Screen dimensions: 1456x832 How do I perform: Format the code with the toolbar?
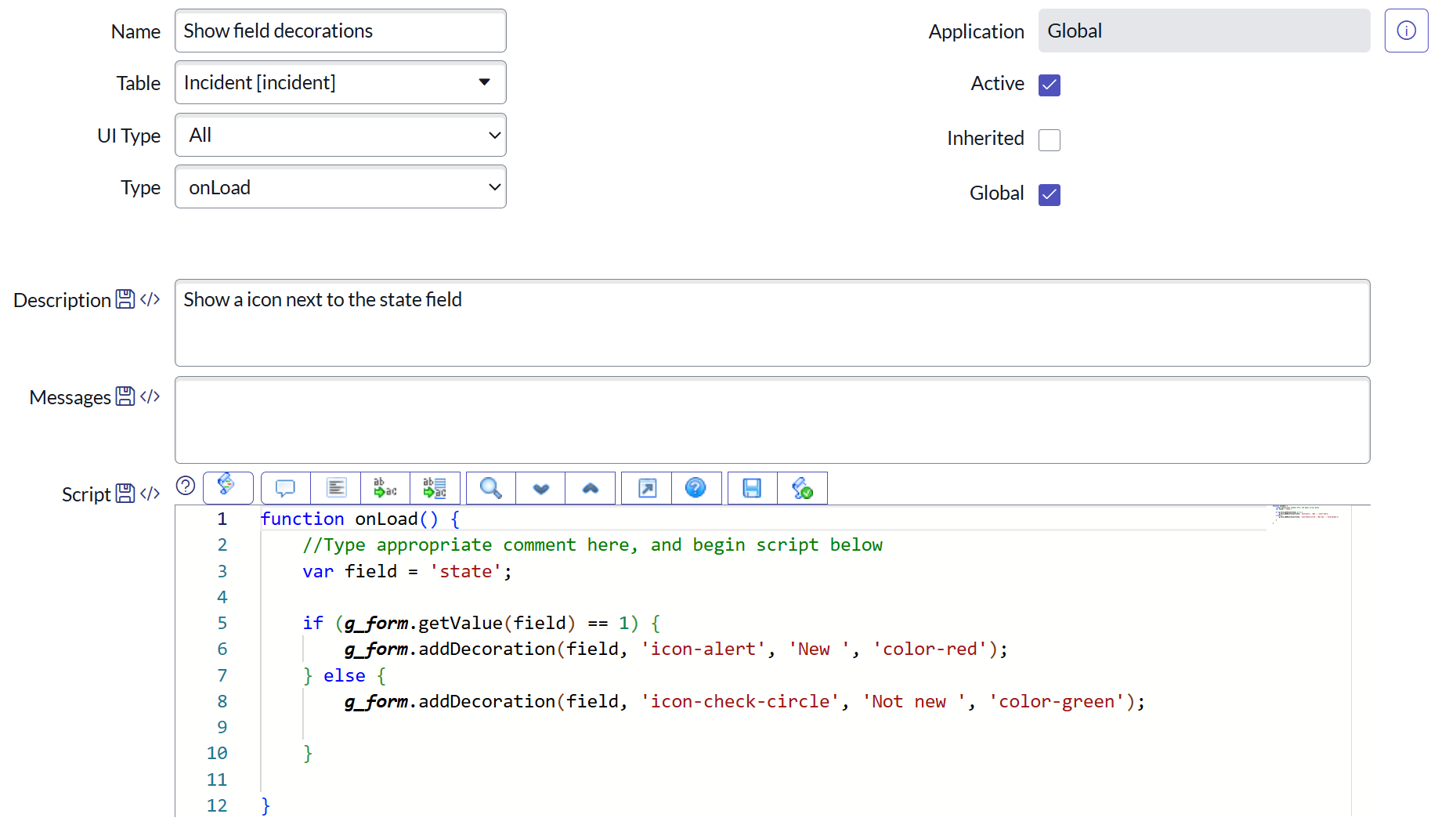tap(336, 488)
